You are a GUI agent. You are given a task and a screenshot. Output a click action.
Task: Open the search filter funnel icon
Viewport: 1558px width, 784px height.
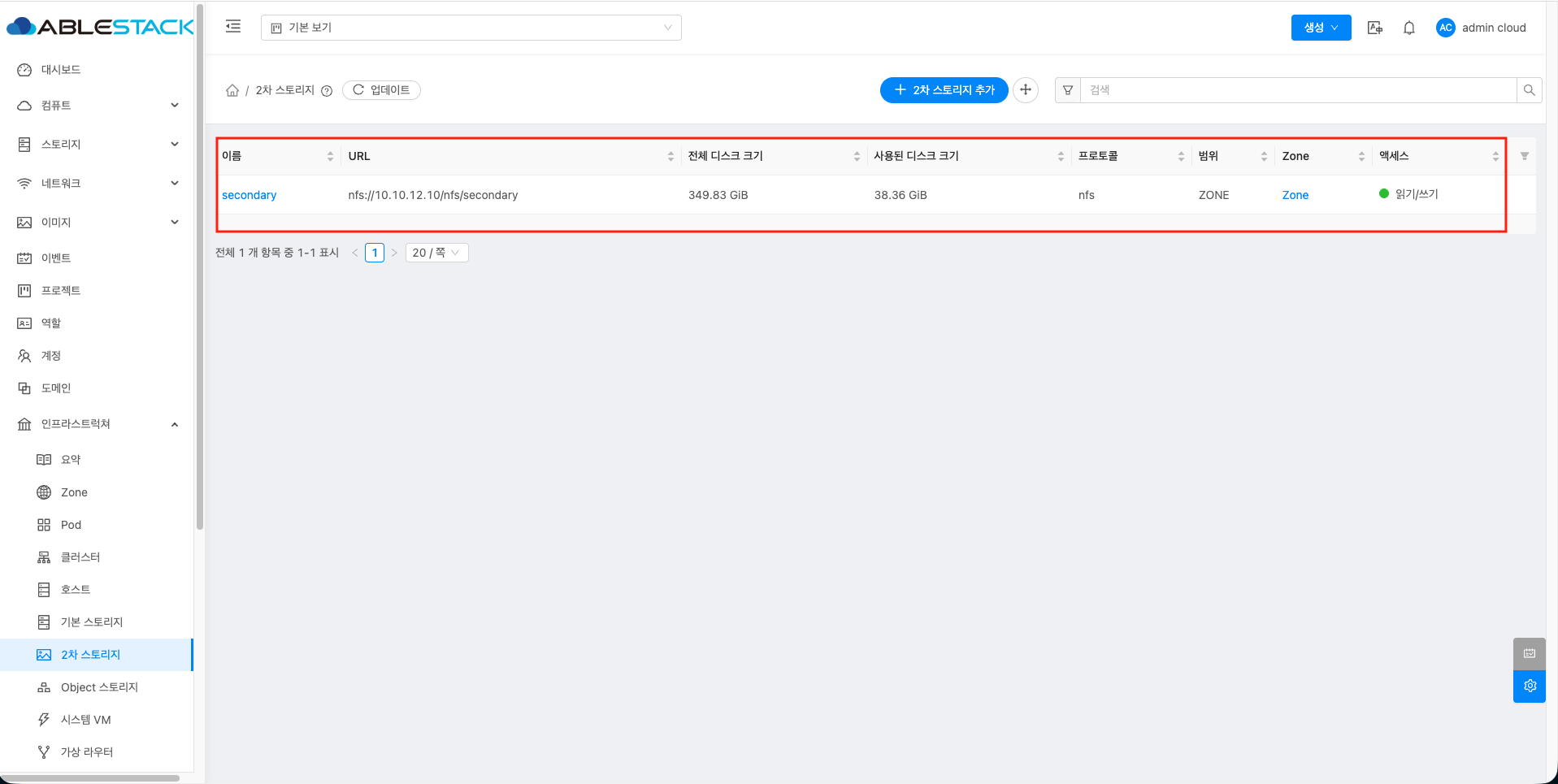click(x=1068, y=90)
